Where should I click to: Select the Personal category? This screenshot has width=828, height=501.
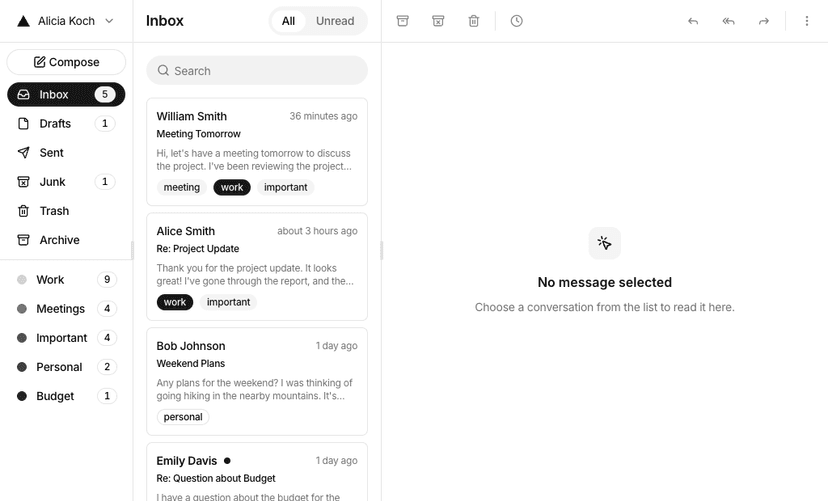(x=66, y=367)
